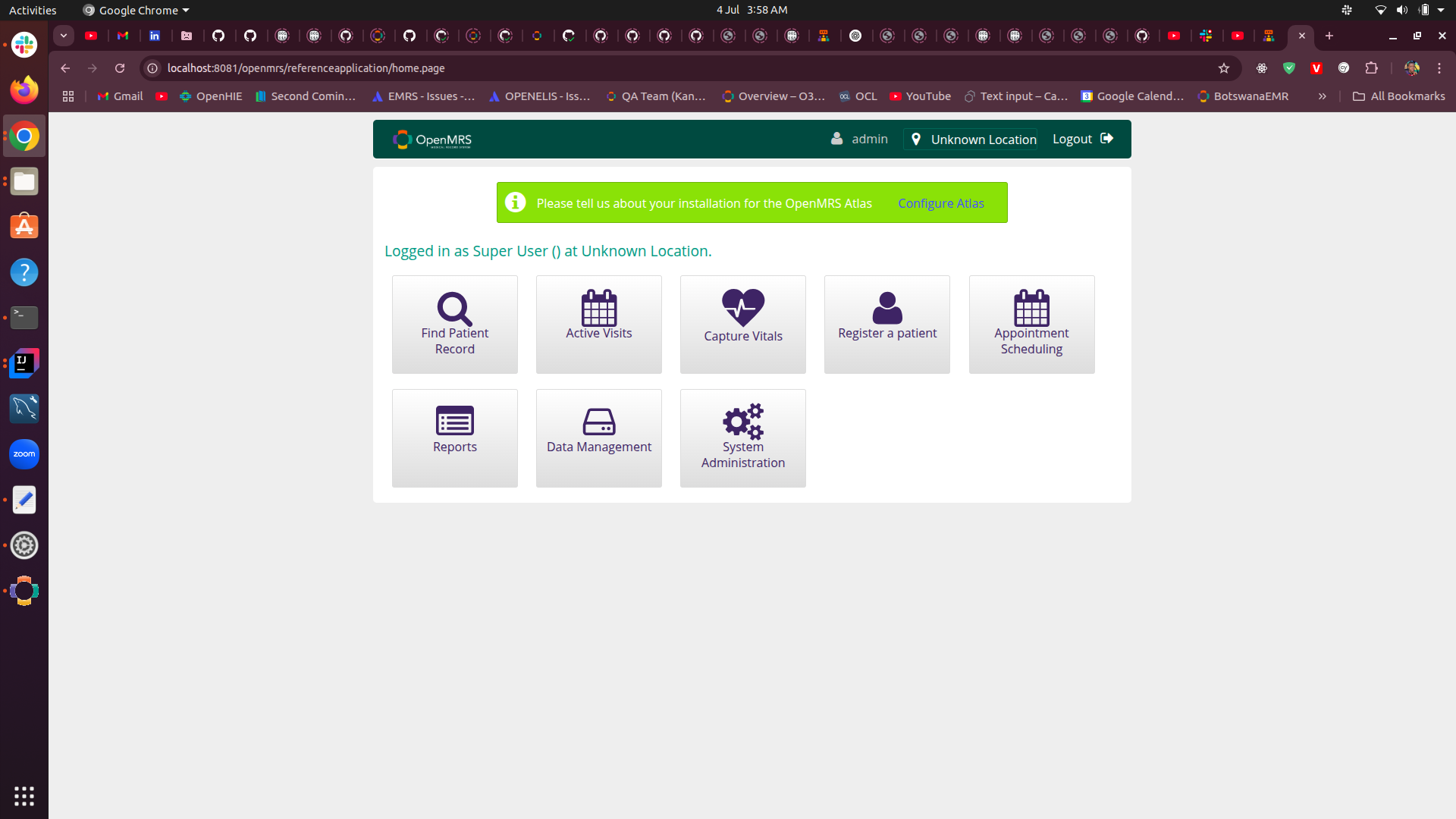The image size is (1456, 819).
Task: Show Applications grid
Action: point(24,795)
